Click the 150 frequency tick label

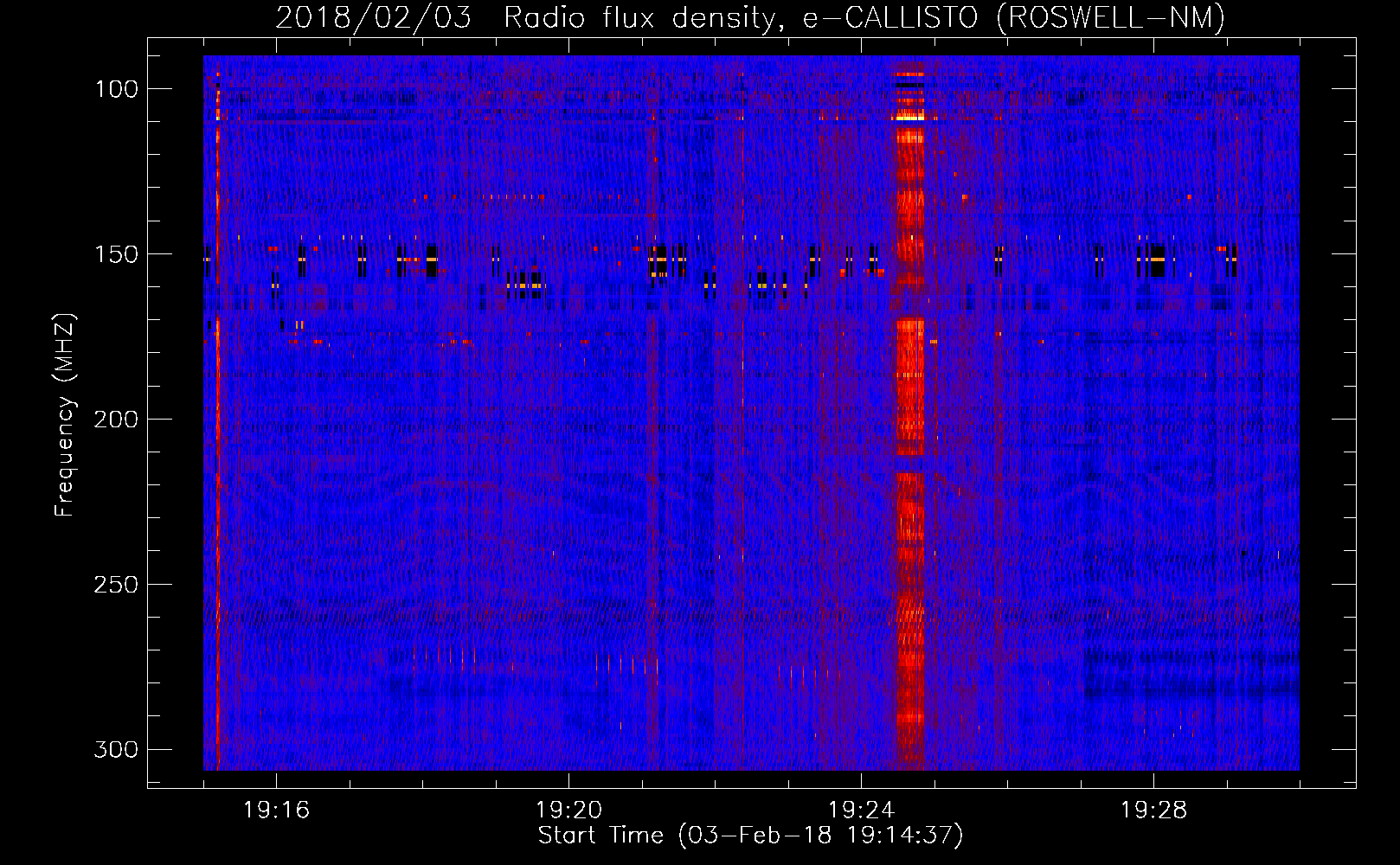pos(116,254)
